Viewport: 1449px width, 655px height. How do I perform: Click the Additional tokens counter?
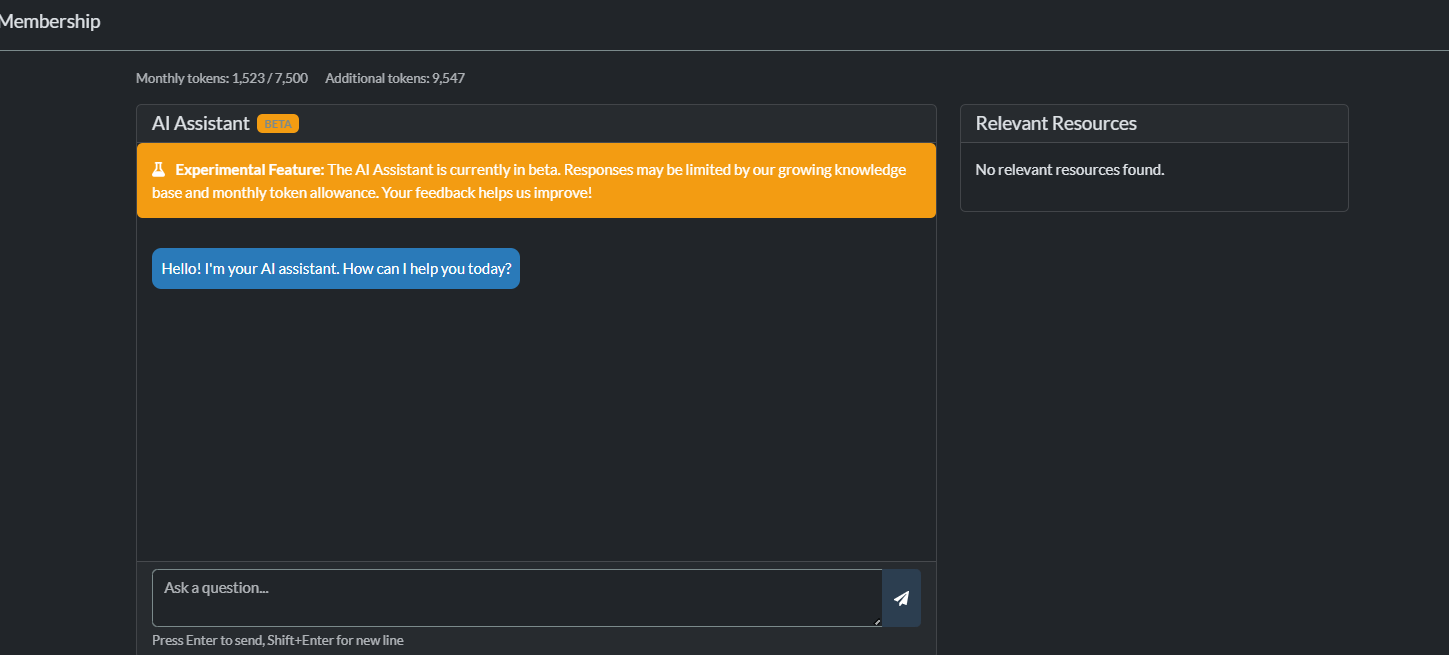(x=394, y=77)
